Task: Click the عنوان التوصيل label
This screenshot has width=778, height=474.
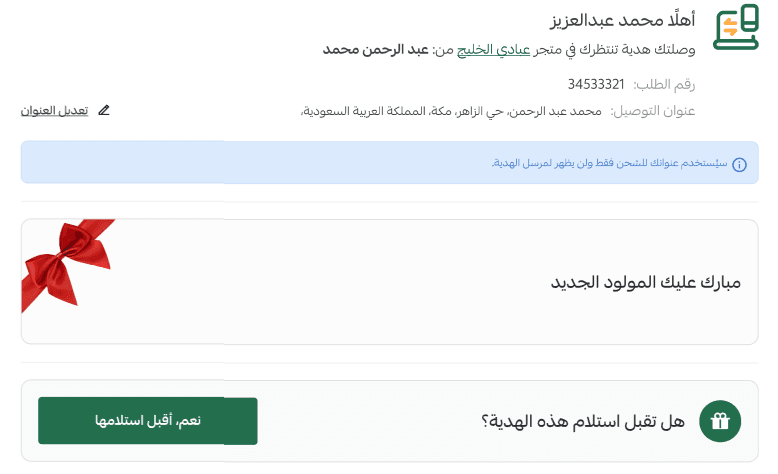Action: [652, 111]
